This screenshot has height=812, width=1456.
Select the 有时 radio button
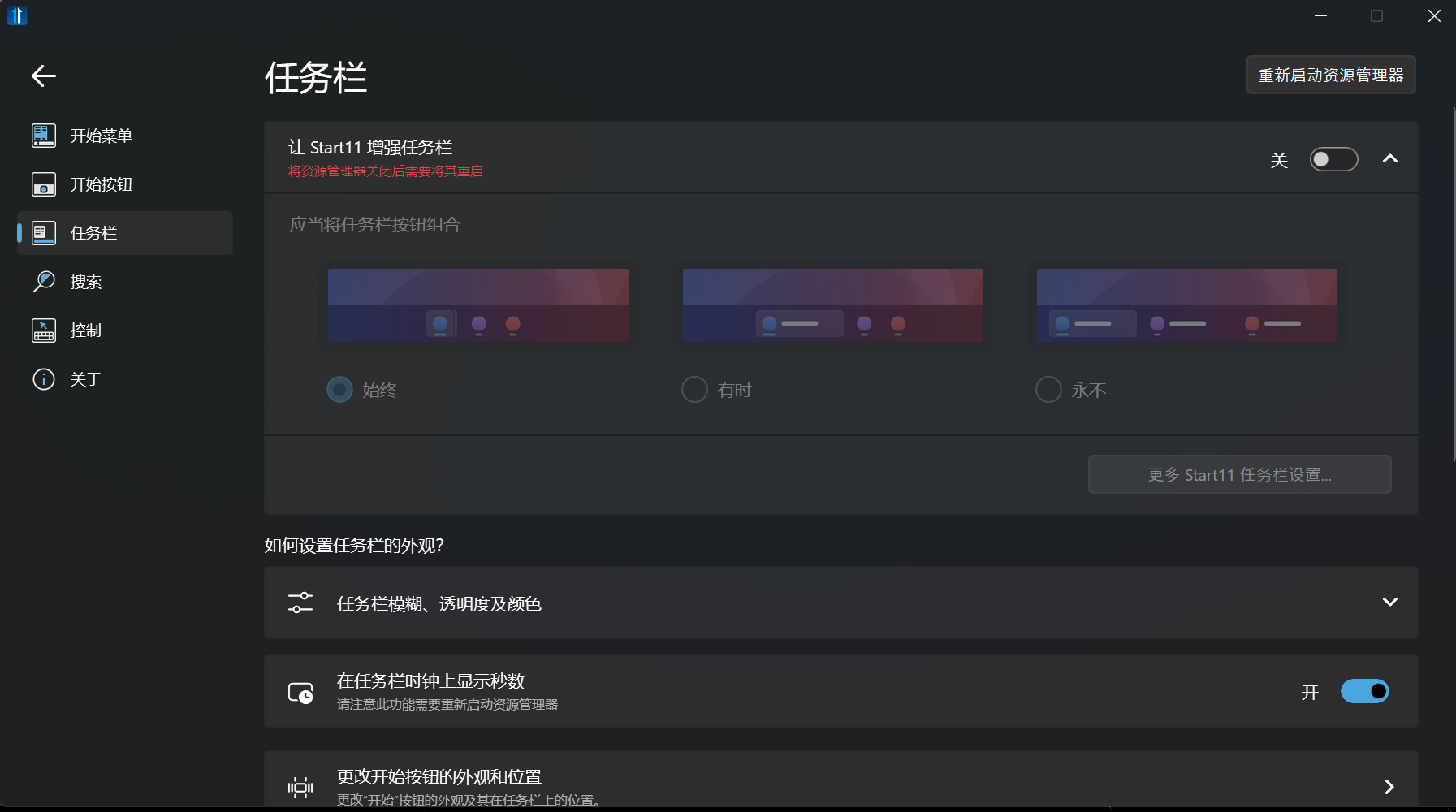point(694,390)
